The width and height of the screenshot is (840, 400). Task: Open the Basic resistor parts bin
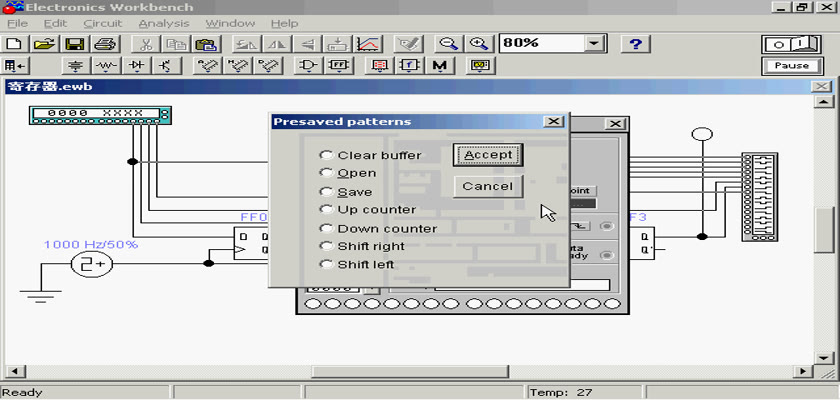coord(106,66)
